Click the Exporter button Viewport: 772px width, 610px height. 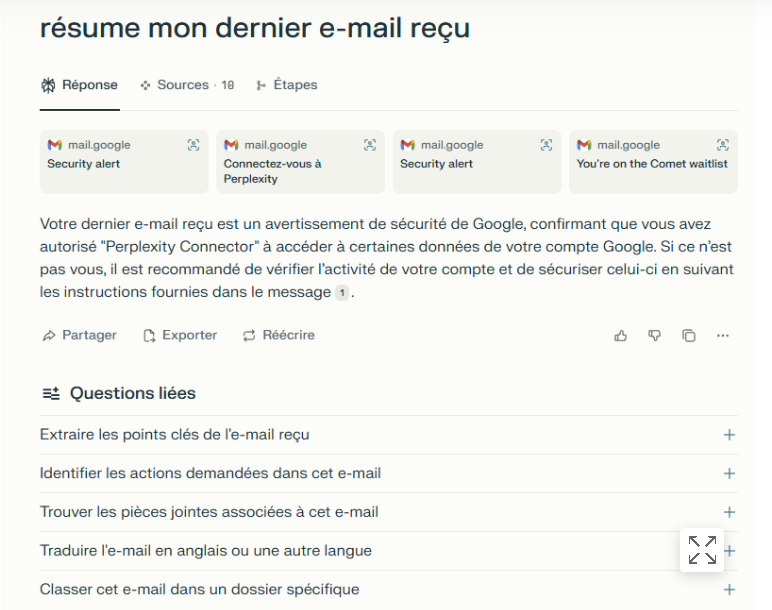(x=180, y=335)
